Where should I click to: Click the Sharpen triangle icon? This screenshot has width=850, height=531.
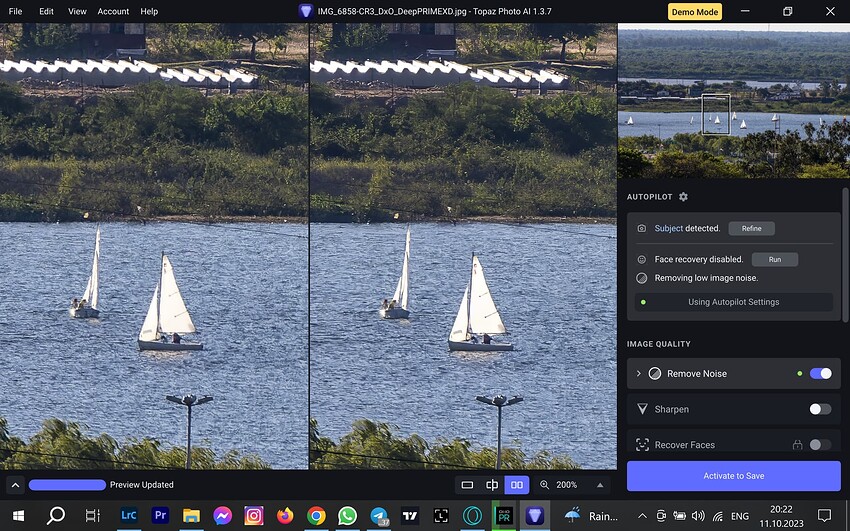click(643, 409)
